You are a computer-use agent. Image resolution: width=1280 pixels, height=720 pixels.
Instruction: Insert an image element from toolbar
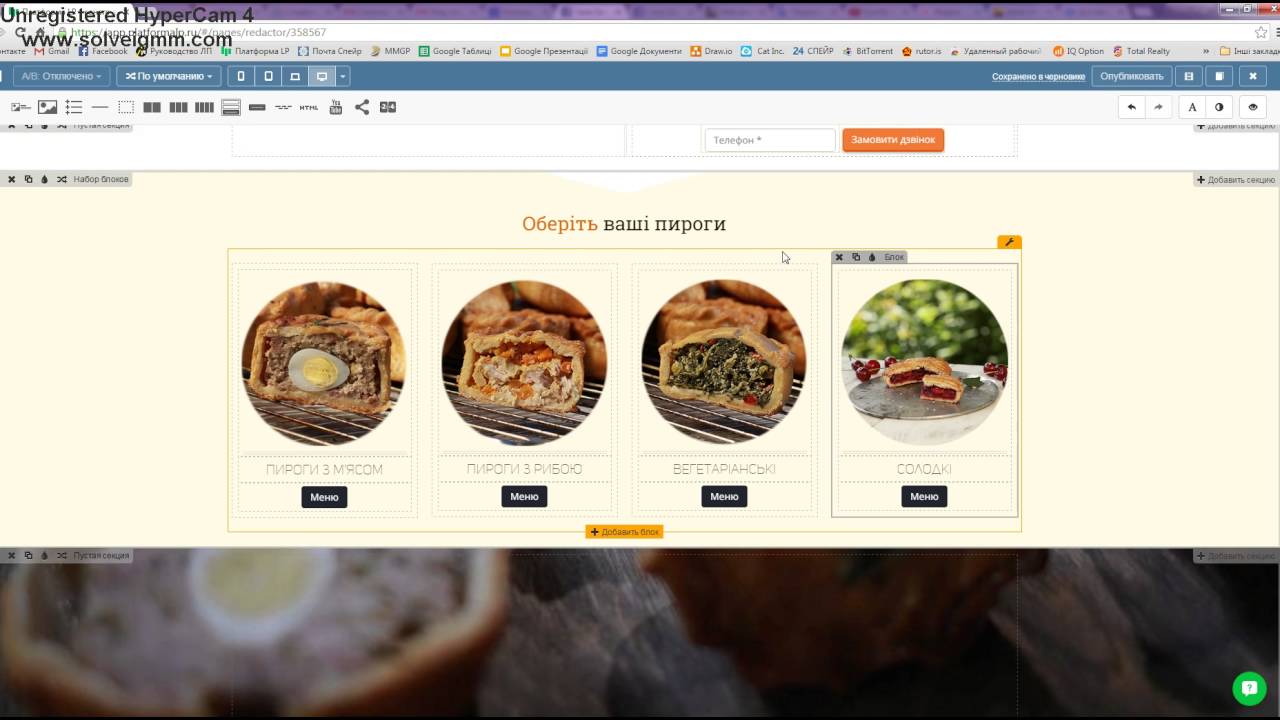47,107
